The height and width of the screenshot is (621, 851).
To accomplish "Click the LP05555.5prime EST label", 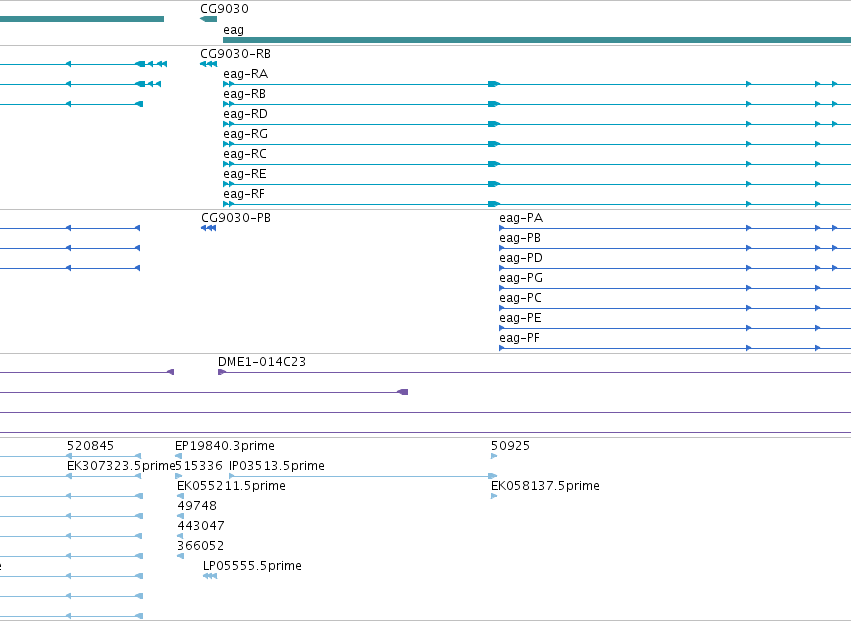I will click(252, 566).
